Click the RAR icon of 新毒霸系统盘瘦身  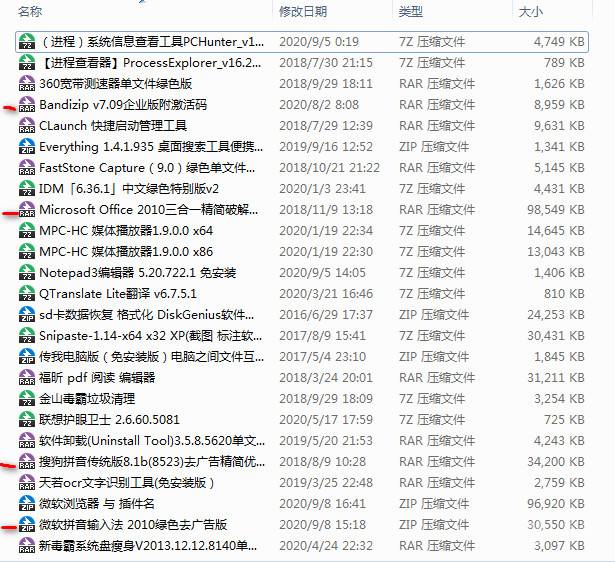(27, 546)
